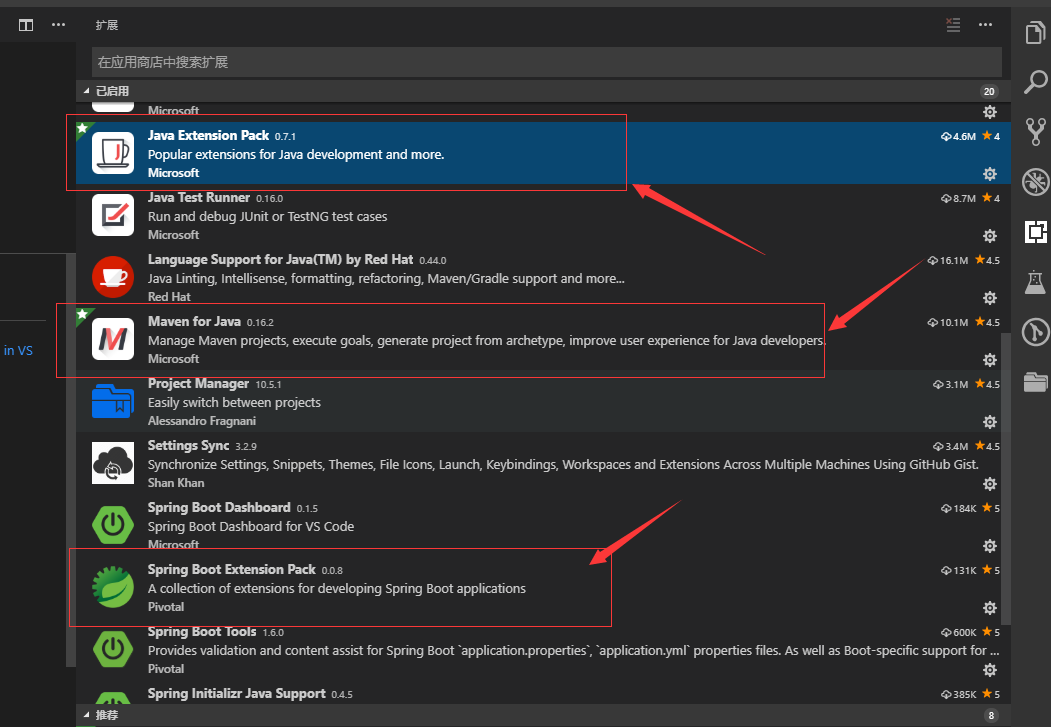Collapse the 已启用 (Enabled) section
The height and width of the screenshot is (727, 1051).
pyautogui.click(x=86, y=91)
